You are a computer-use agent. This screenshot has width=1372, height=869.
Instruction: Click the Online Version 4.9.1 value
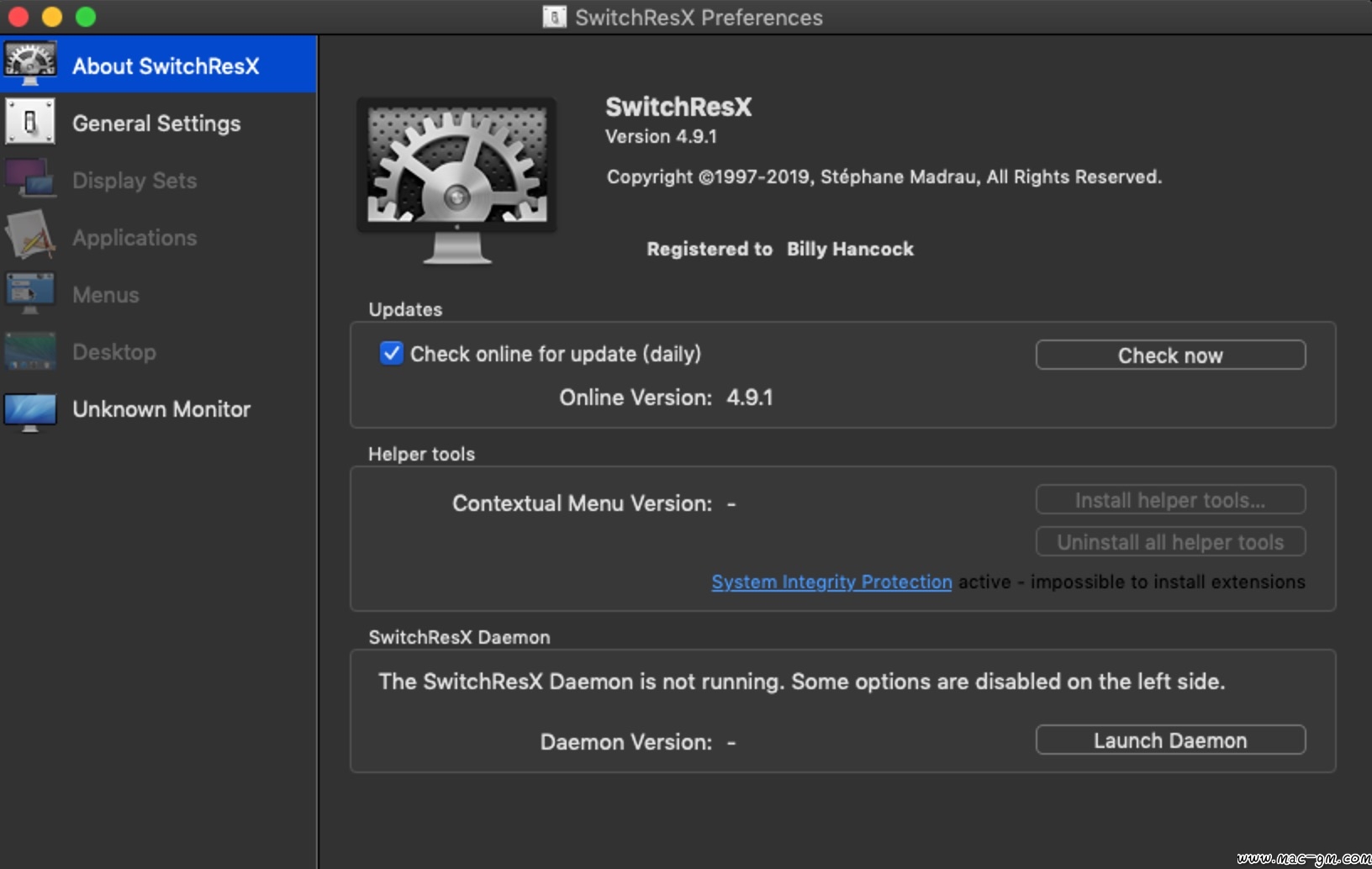pos(749,397)
